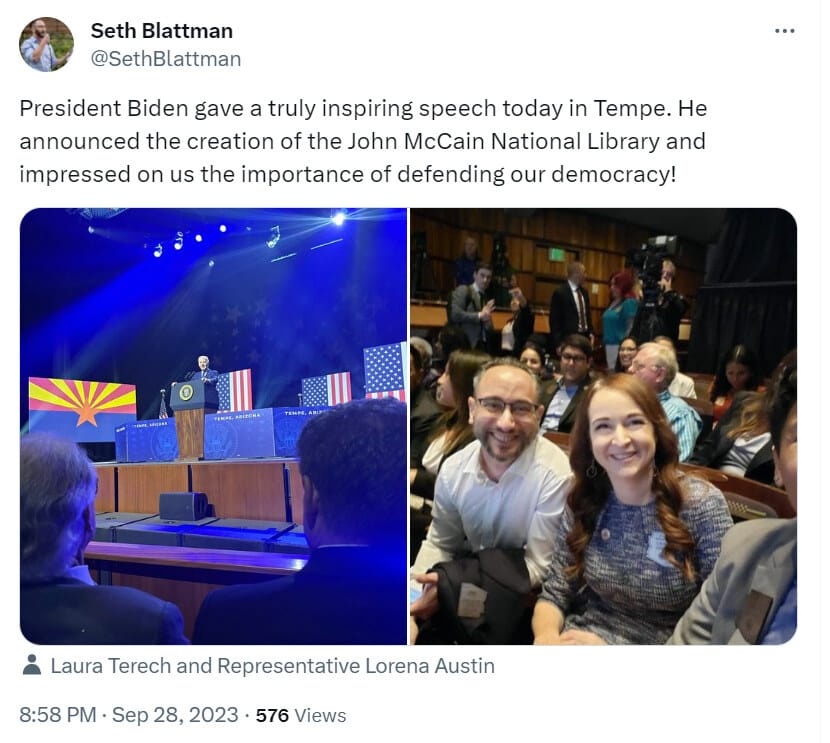Click the 576 Views counter
Image resolution: width=830 pixels, height=743 pixels.
pyautogui.click(x=301, y=715)
